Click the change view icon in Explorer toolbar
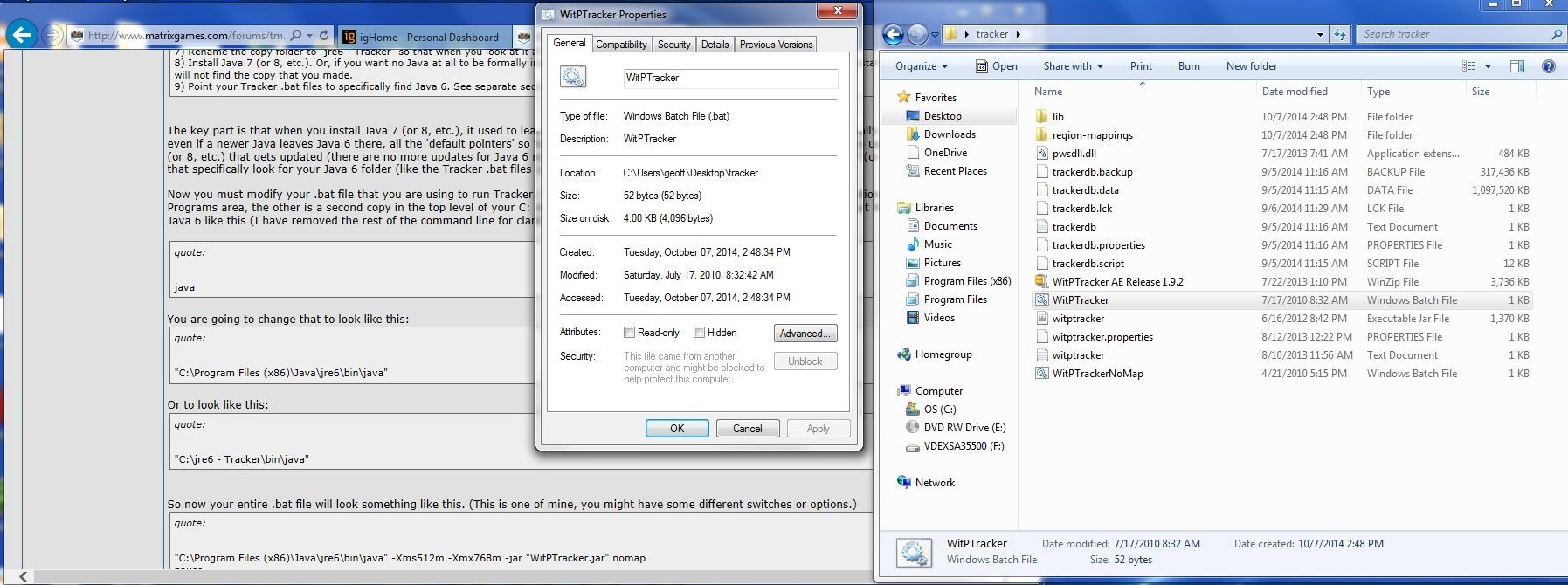This screenshot has height=585, width=1568. tap(1469, 66)
